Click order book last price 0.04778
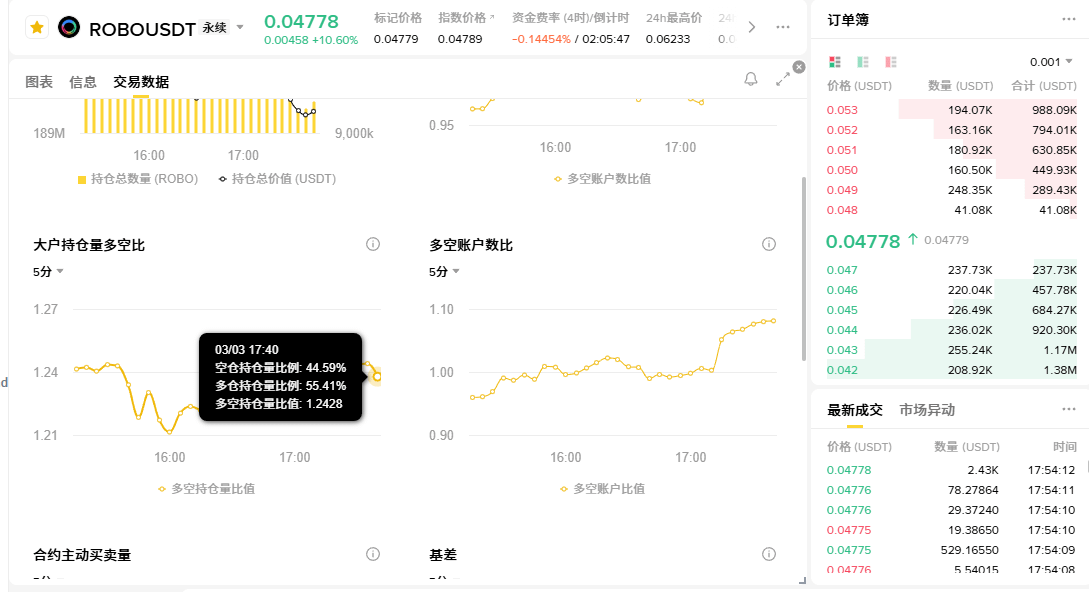Viewport: 1089px width, 592px height. 863,241
